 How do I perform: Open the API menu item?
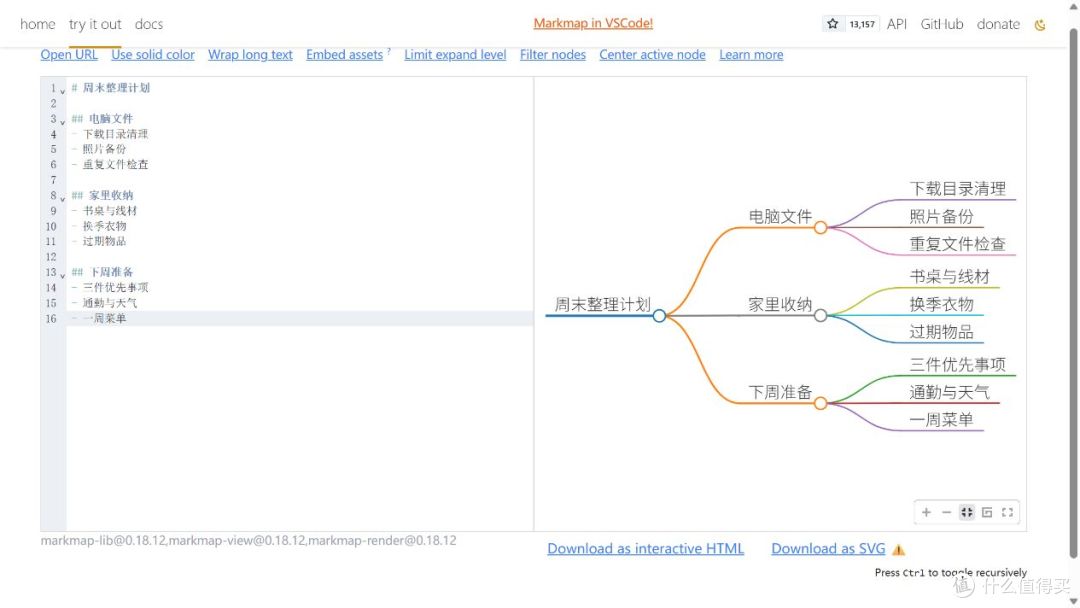point(897,24)
